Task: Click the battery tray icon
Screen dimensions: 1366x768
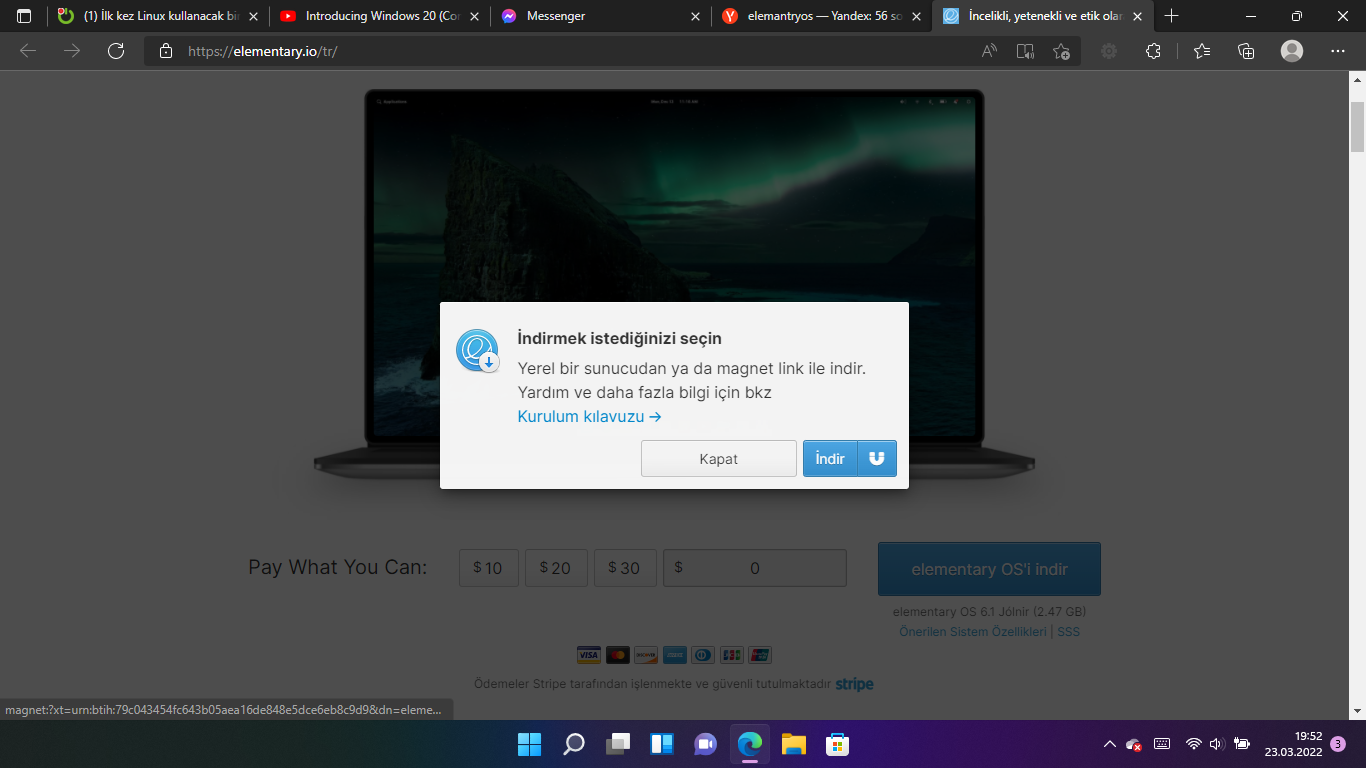Action: 1242,744
